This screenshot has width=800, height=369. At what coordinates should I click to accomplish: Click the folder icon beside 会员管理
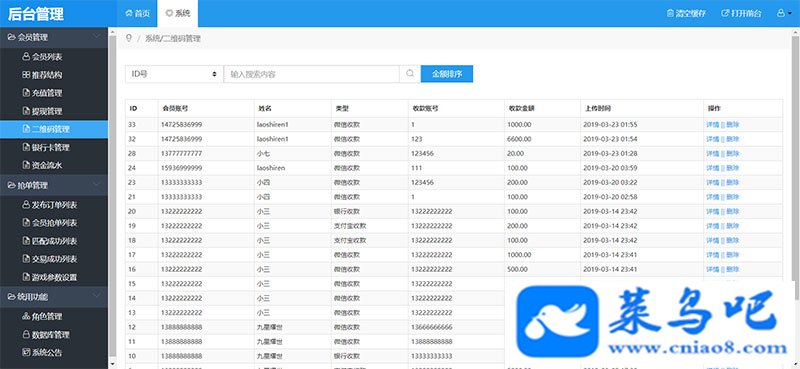tap(11, 37)
